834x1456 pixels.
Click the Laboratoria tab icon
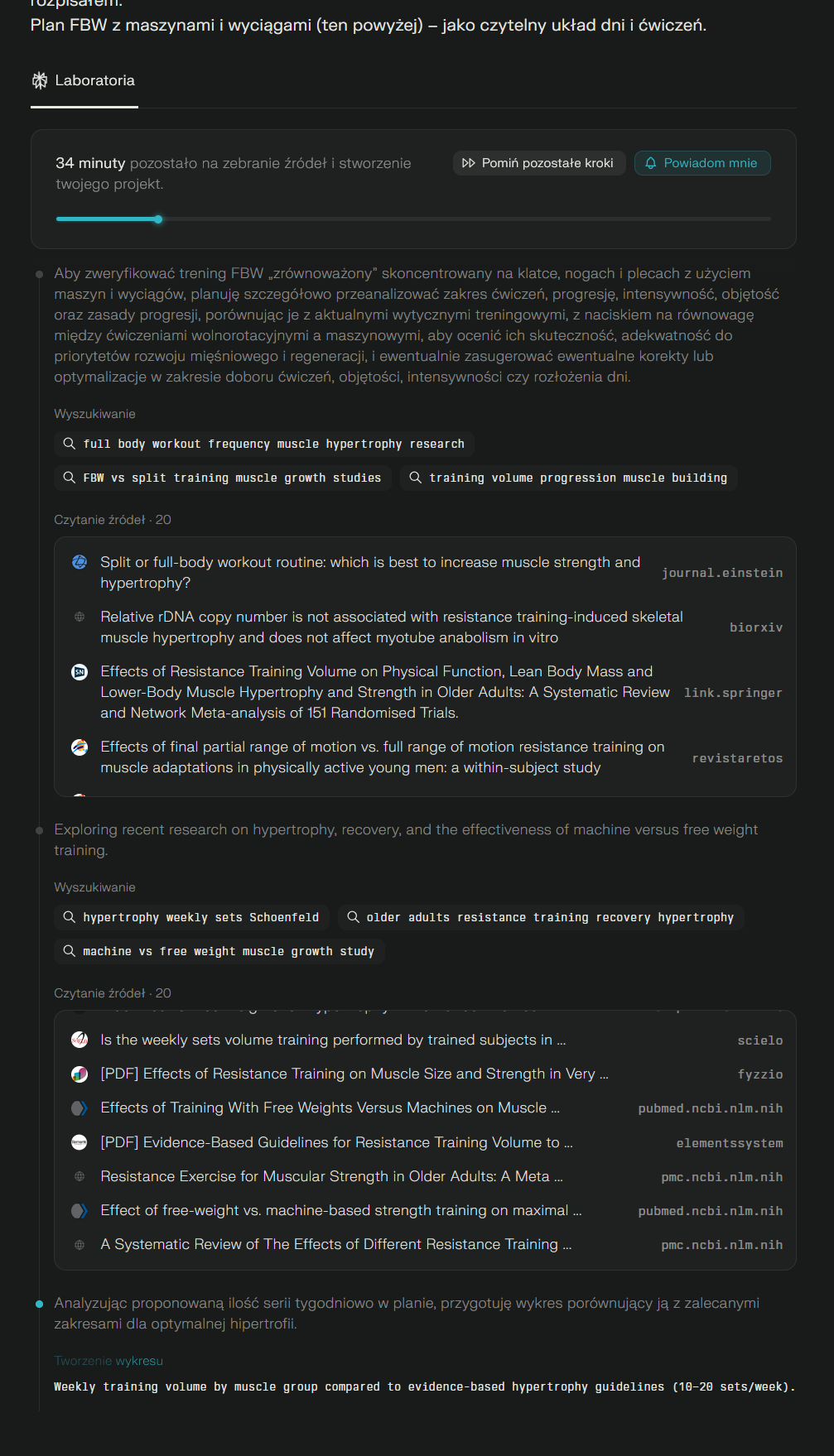pyautogui.click(x=40, y=80)
